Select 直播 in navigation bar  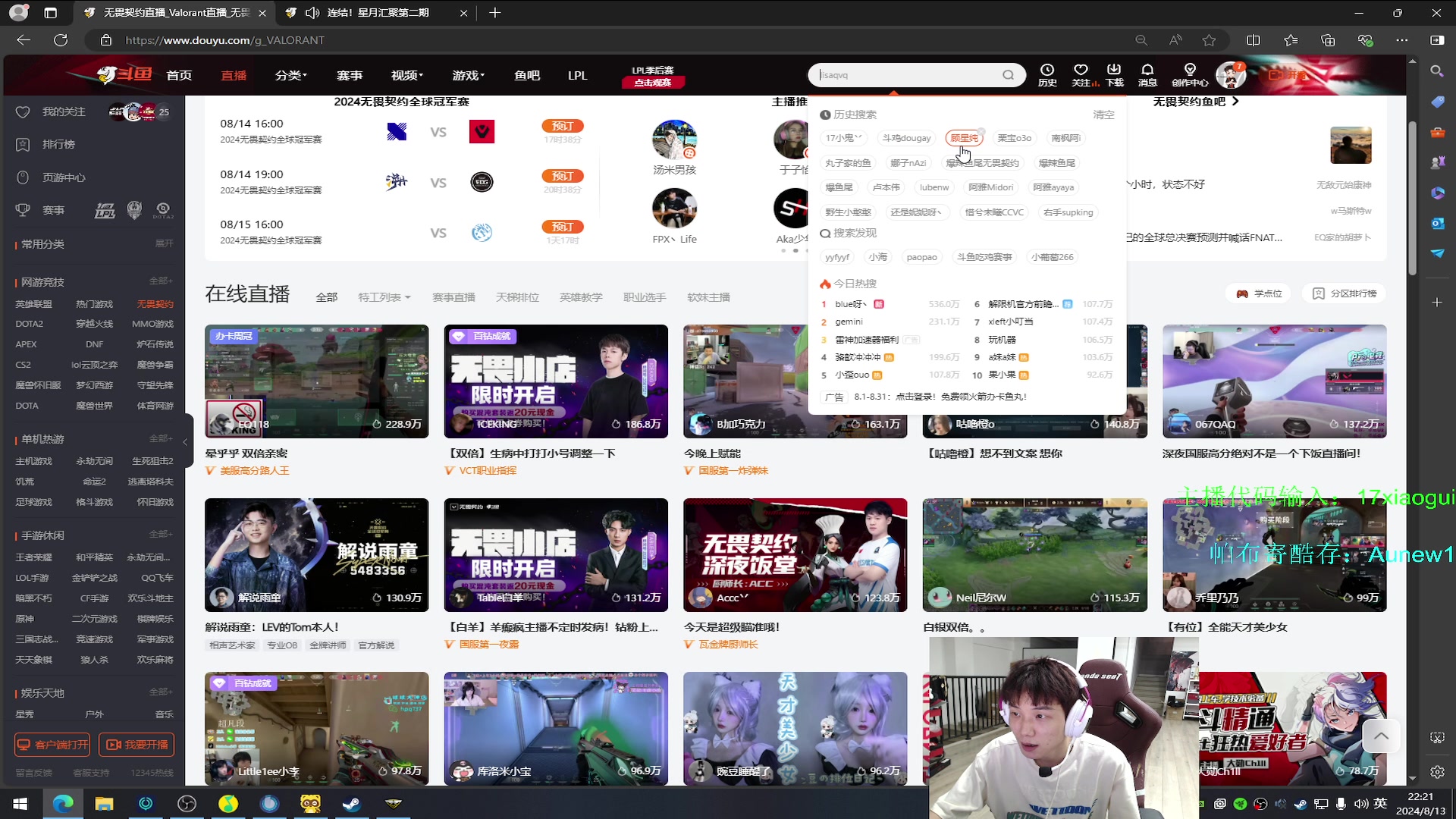pos(234,75)
